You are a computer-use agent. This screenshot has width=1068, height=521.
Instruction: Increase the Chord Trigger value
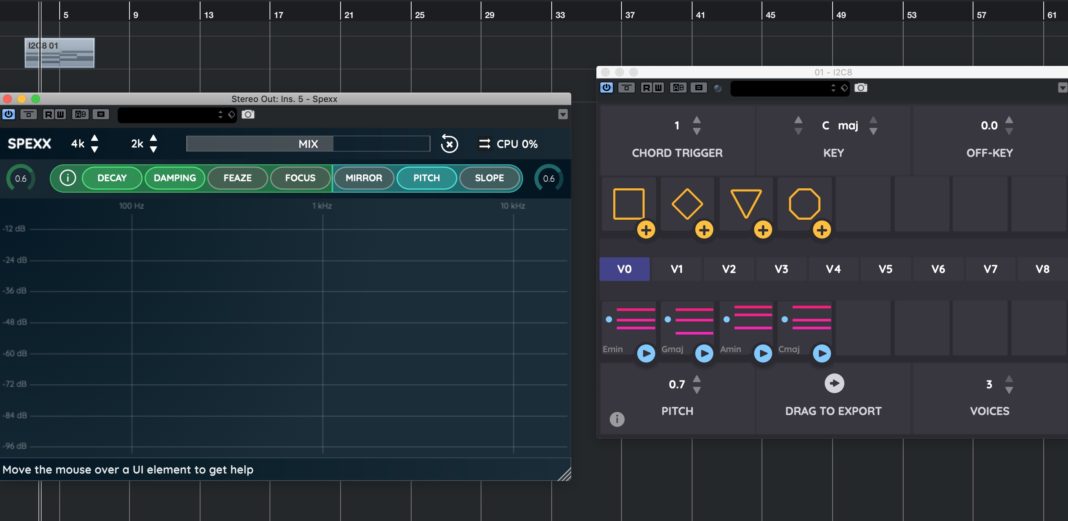(x=697, y=121)
